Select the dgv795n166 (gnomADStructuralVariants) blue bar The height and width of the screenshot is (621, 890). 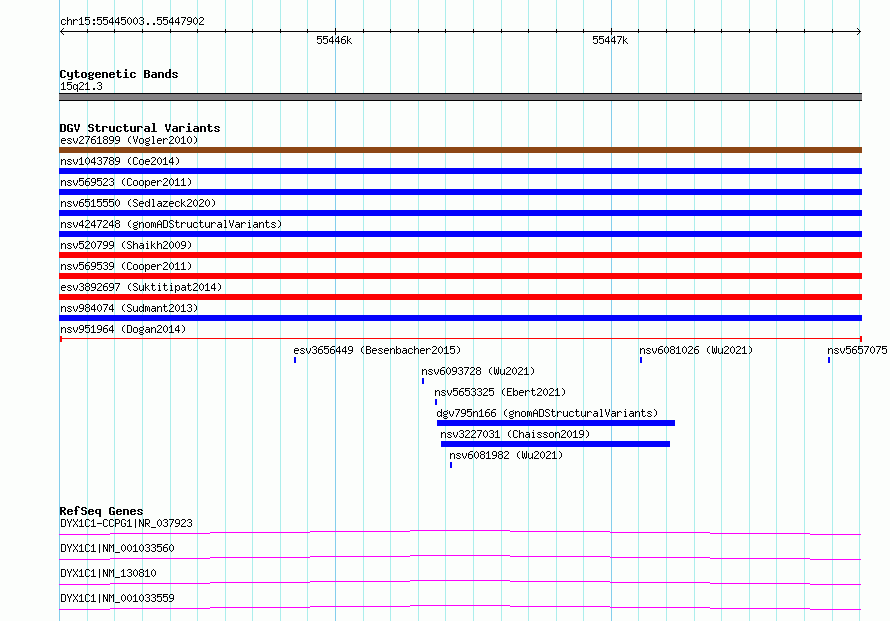tap(556, 423)
